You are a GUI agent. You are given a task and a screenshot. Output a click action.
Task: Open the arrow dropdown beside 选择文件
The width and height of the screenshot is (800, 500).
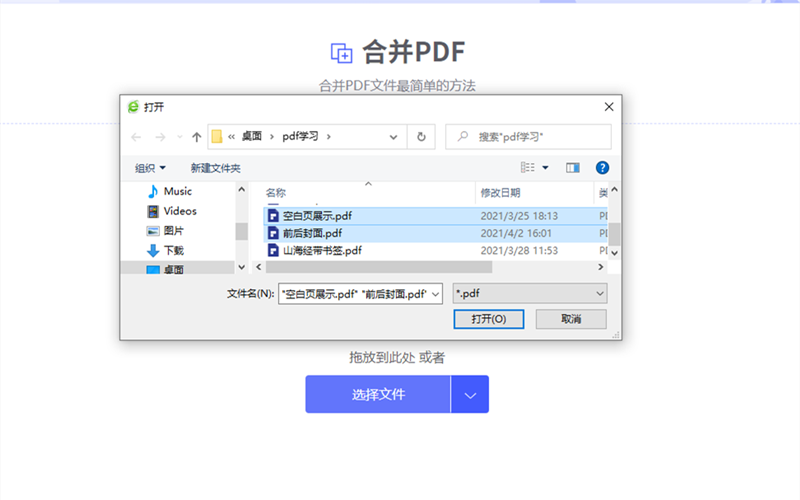pyautogui.click(x=470, y=394)
